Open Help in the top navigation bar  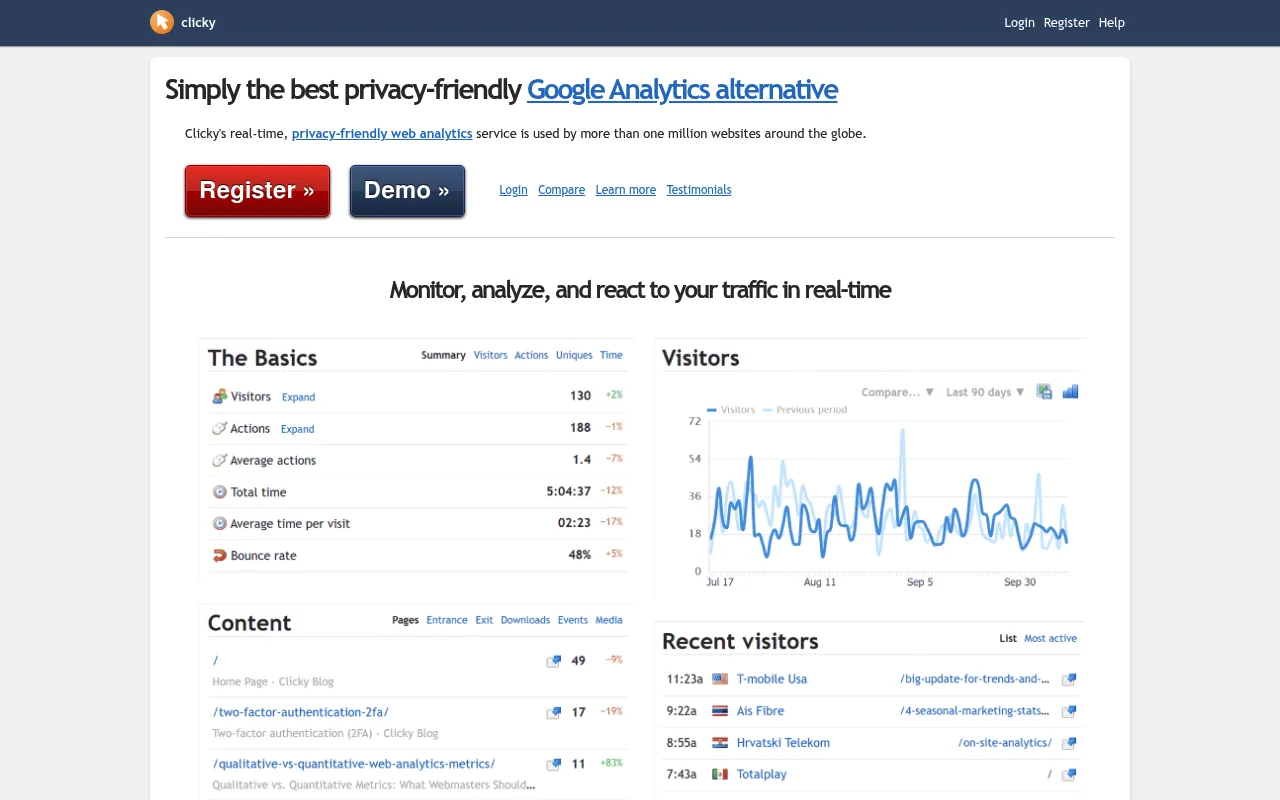(x=1111, y=22)
